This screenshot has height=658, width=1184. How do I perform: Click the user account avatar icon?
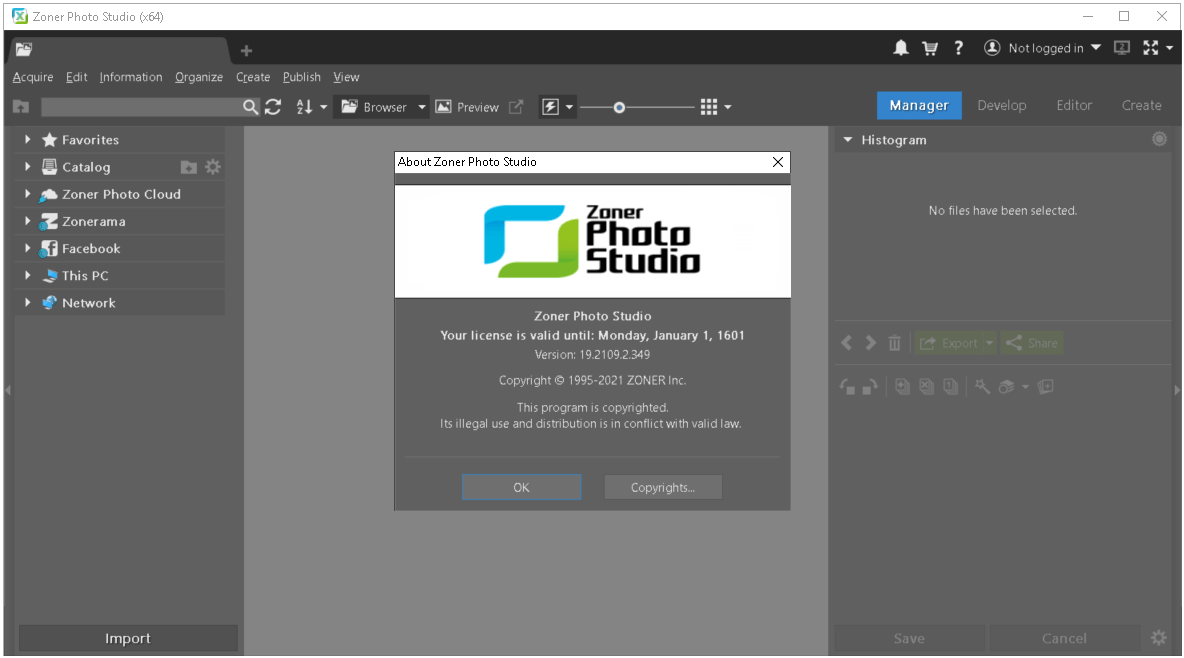[x=992, y=48]
